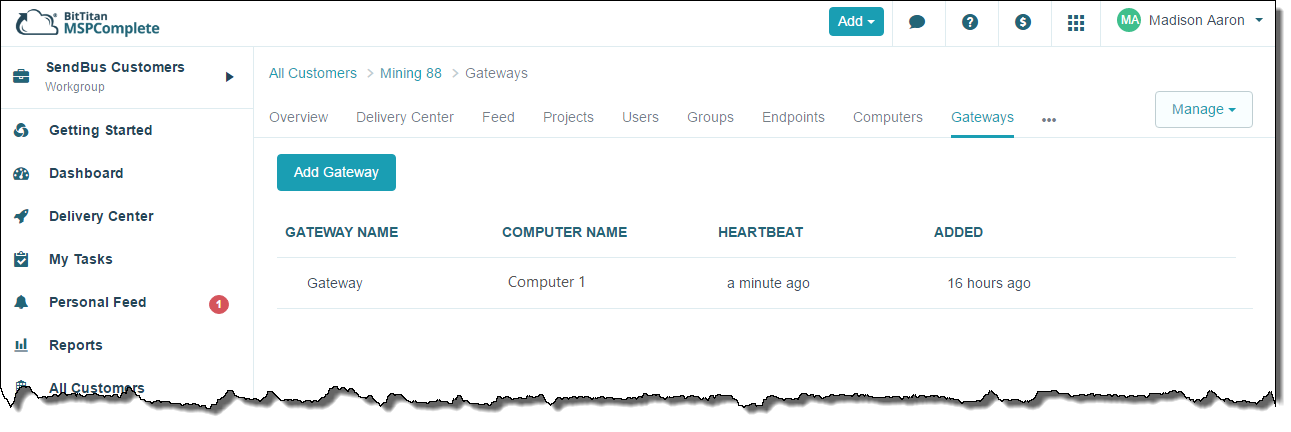Switch to the Computers tab

click(887, 118)
